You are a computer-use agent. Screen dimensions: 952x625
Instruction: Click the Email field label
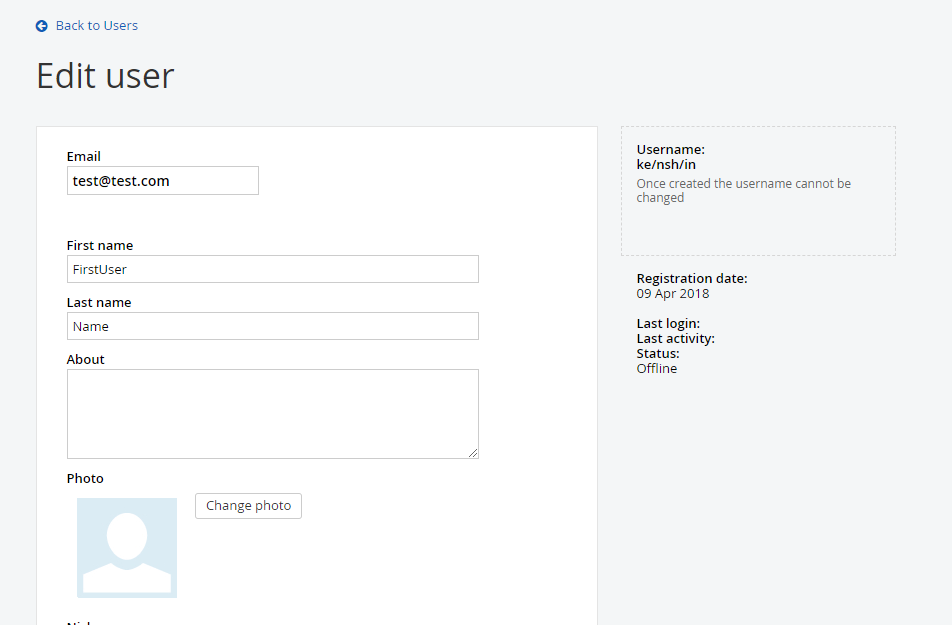[84, 157]
